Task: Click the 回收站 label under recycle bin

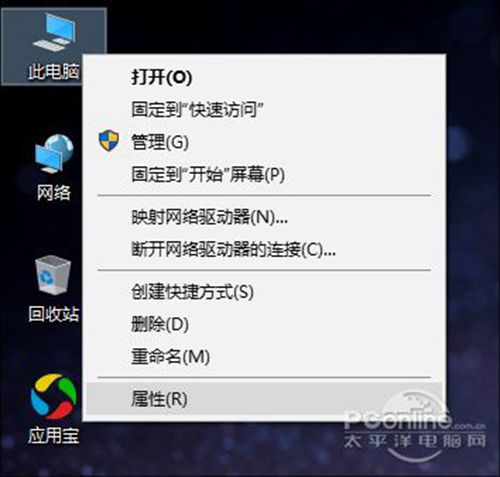Action: 54,314
